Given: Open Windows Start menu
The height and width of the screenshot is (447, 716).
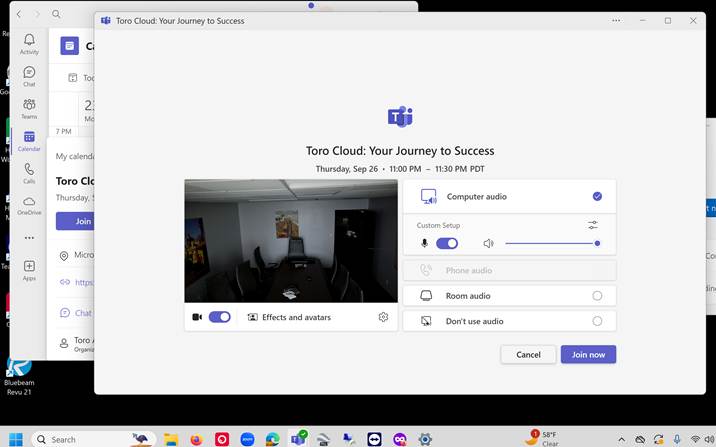Looking at the screenshot, I should click(x=16, y=440).
